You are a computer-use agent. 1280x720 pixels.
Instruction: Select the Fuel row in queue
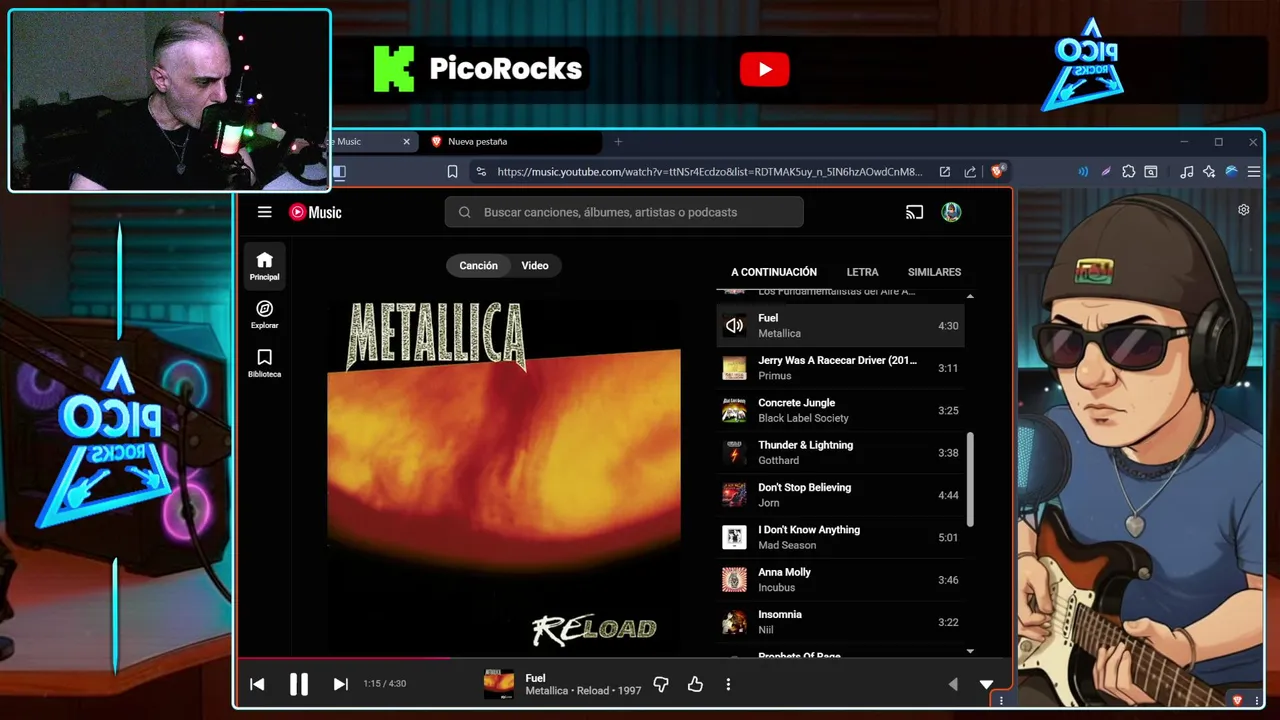840,325
